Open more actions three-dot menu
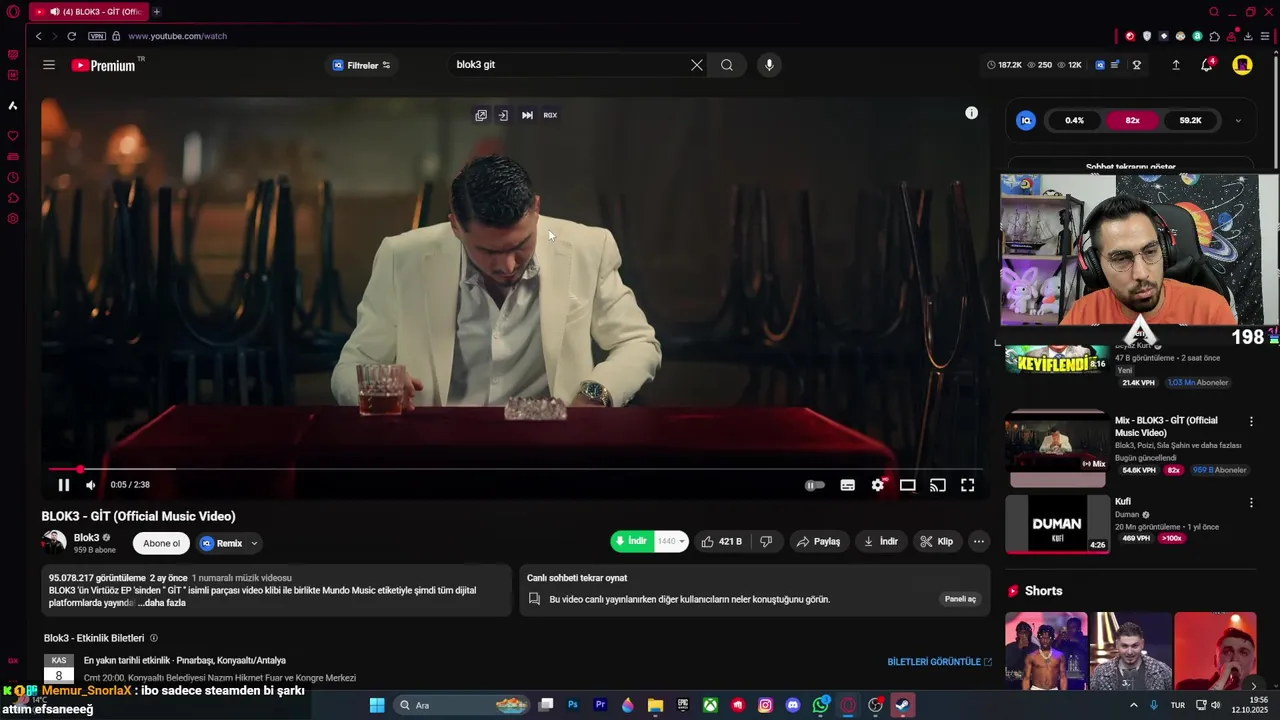 click(x=979, y=541)
